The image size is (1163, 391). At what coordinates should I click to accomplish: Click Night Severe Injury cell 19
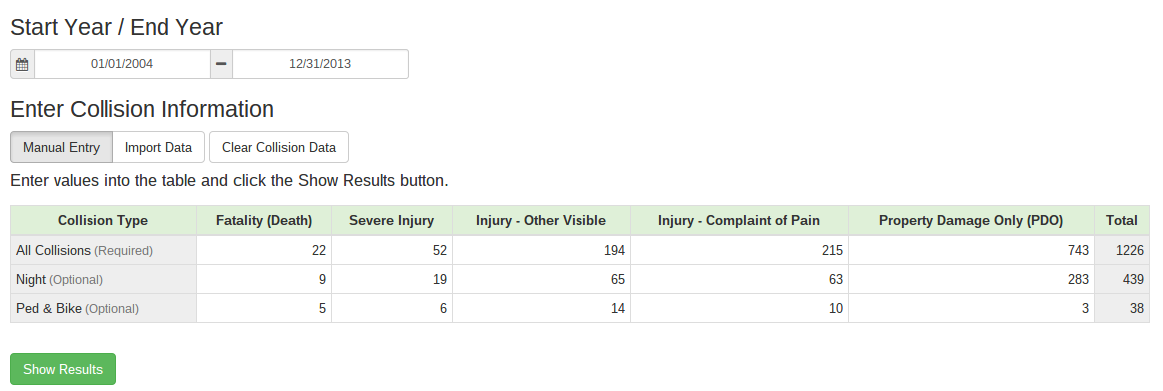point(392,279)
